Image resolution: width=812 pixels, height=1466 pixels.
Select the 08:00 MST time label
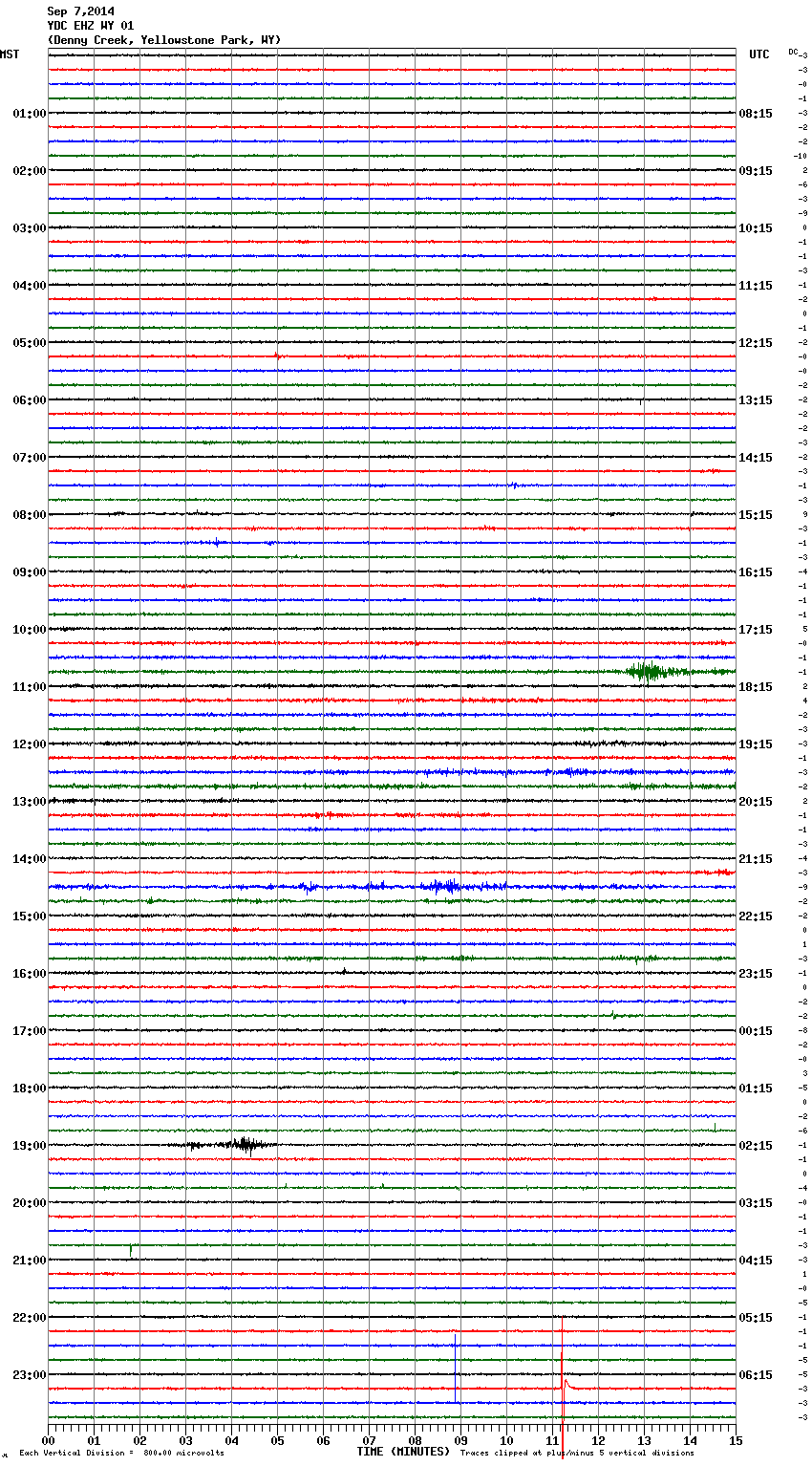click(x=30, y=515)
